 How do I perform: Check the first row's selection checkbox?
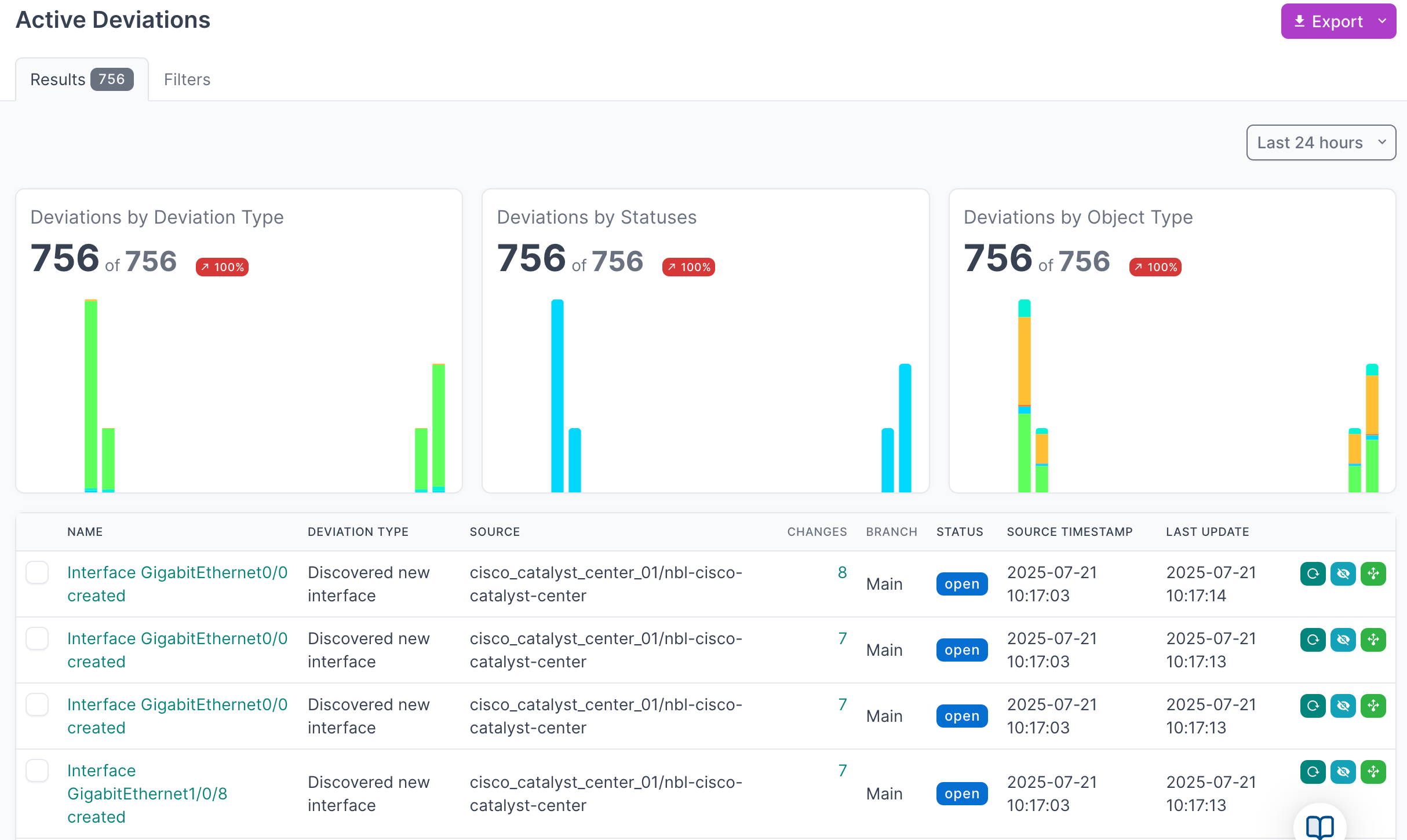point(37,572)
